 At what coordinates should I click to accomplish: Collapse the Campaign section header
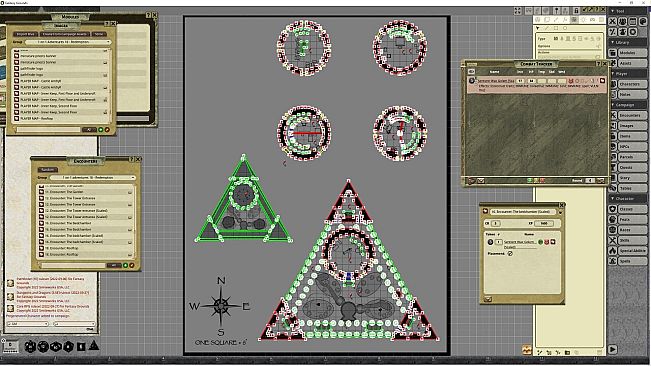point(628,105)
